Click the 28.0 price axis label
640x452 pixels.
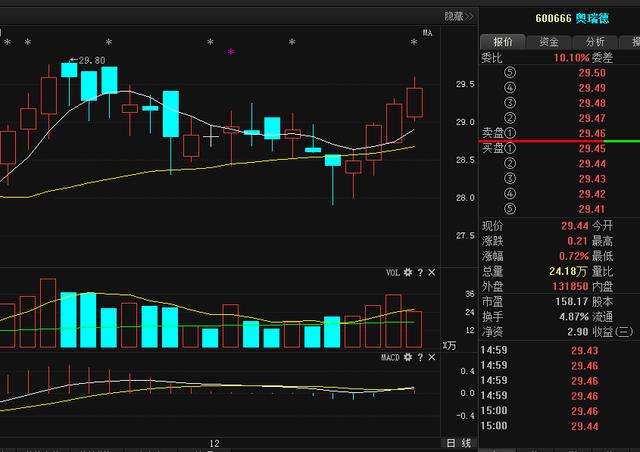[x=465, y=198]
